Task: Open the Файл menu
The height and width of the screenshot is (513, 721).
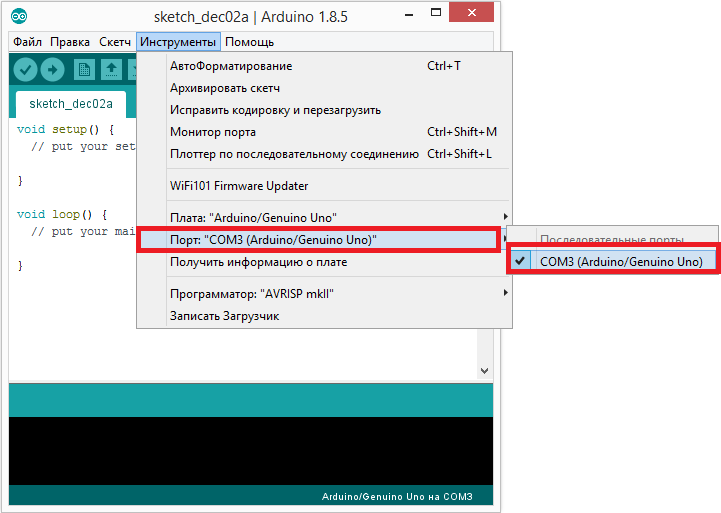Action: point(27,42)
